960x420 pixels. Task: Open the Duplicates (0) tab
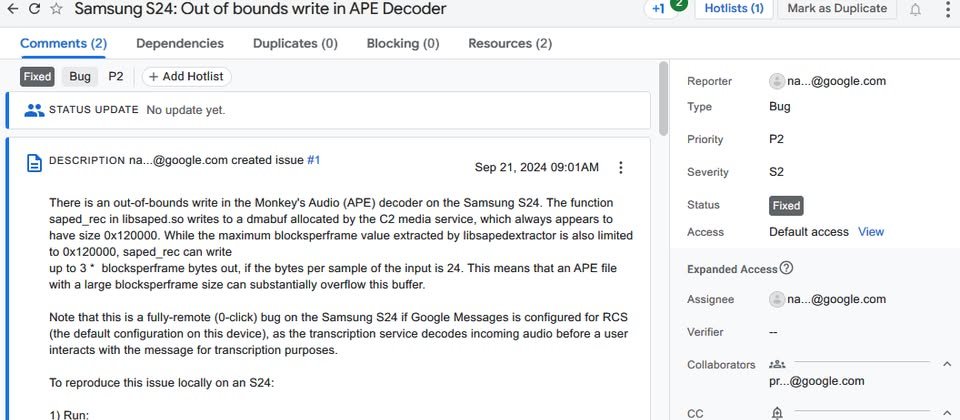(x=295, y=43)
